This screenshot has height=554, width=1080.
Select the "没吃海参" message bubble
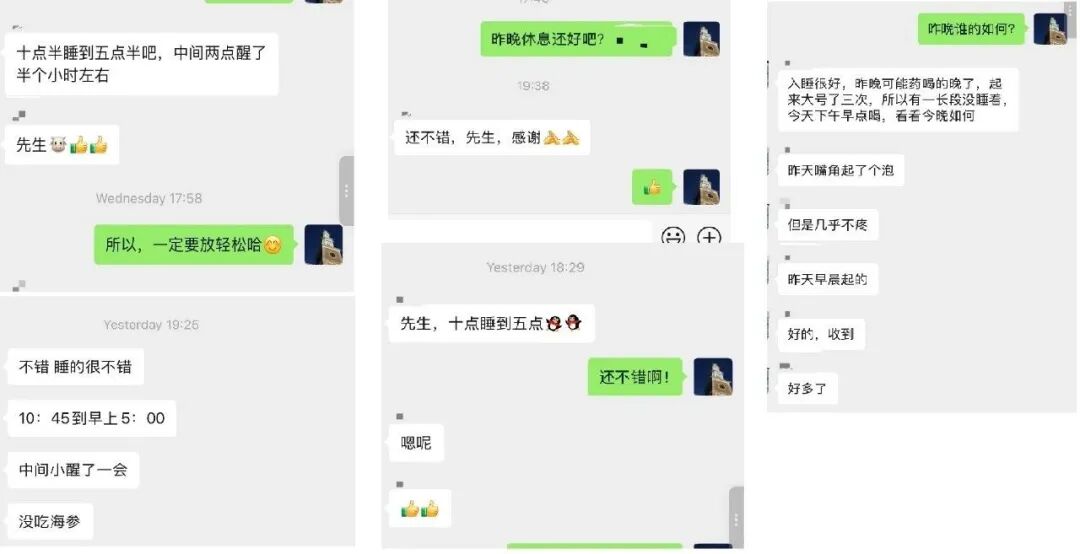point(50,522)
